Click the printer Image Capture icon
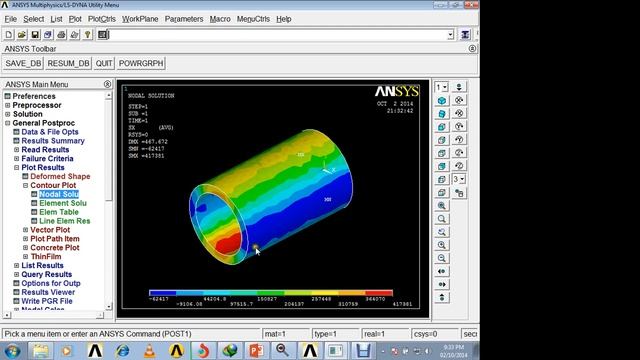This screenshot has height=360, width=640. coord(61,35)
